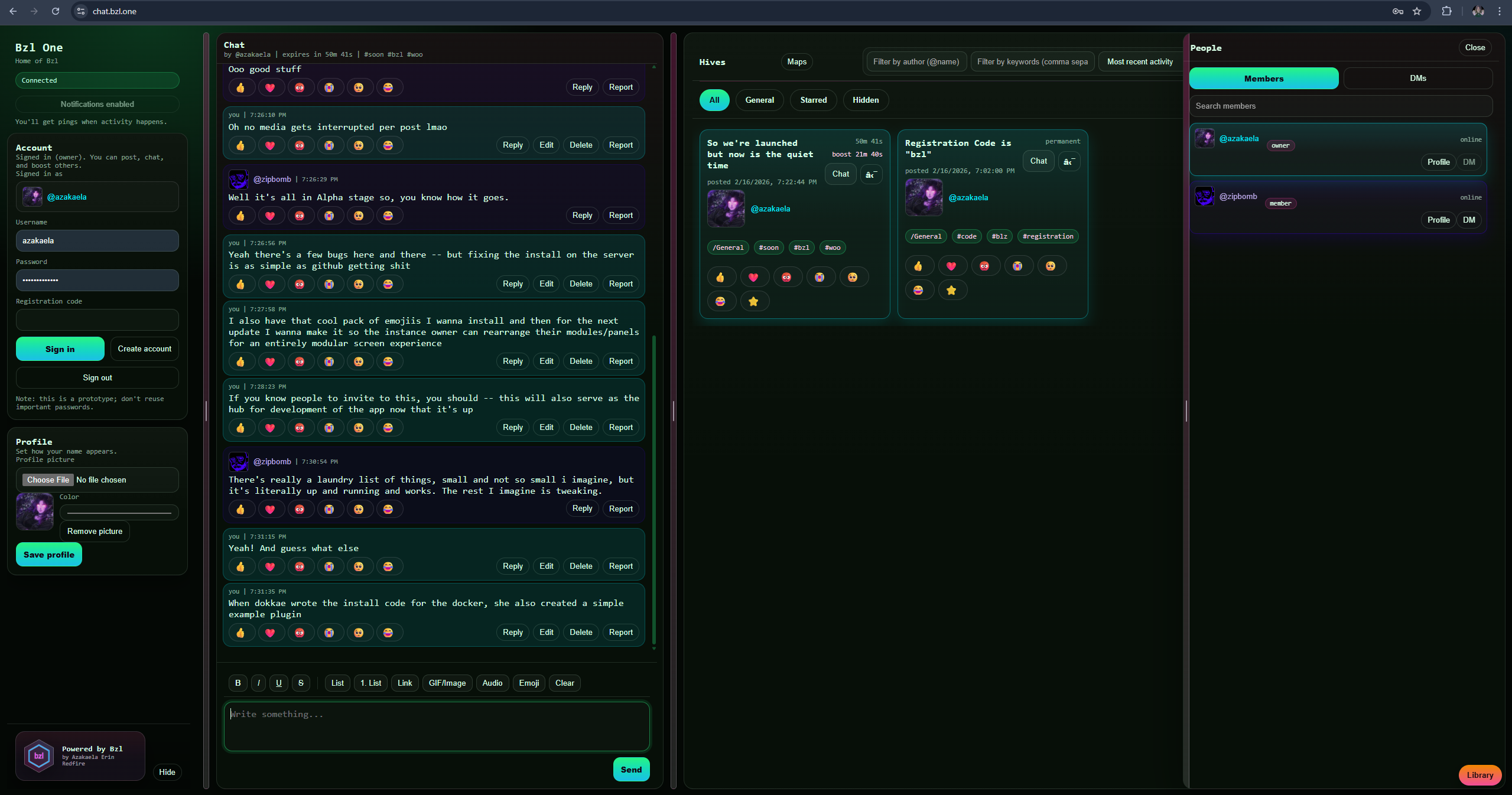
Task: Add heart reaction to launched hive post
Action: 753,277
